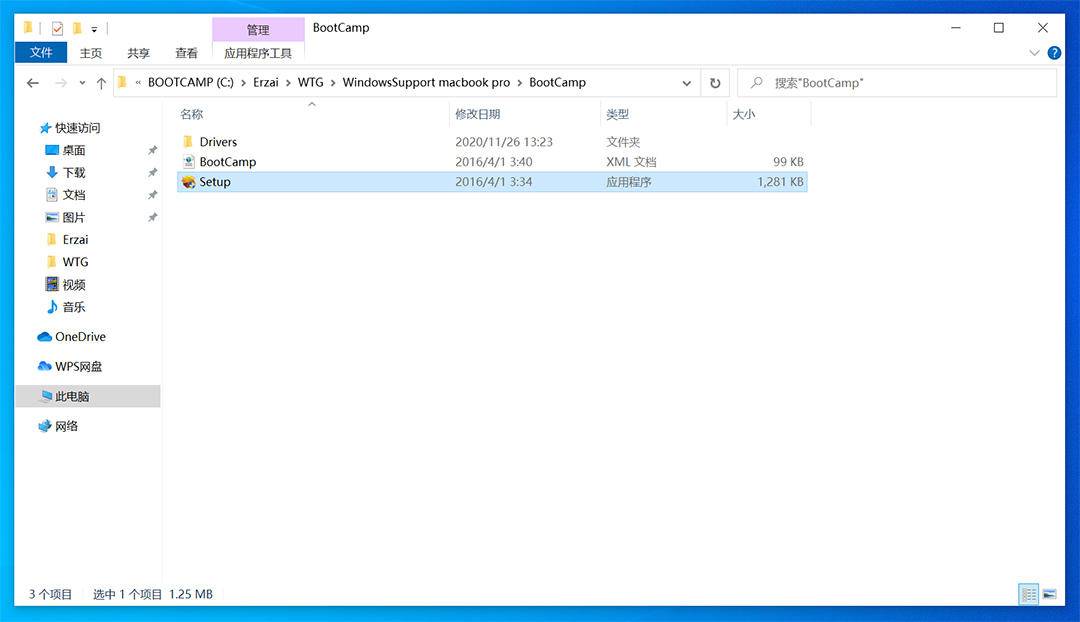Click the help question mark button
The image size is (1080, 622).
(x=1055, y=53)
